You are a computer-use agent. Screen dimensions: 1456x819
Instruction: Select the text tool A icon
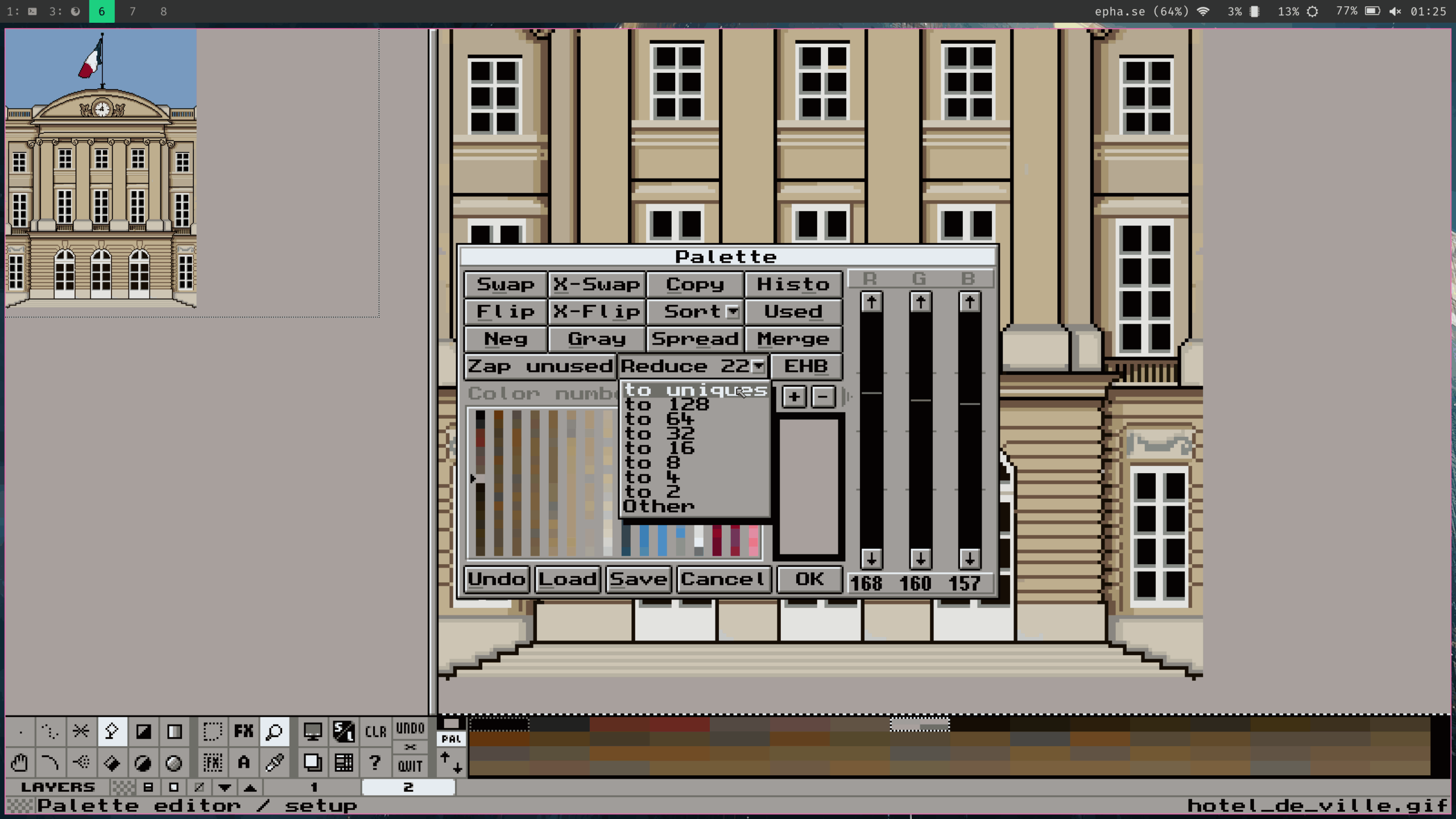coord(243,762)
